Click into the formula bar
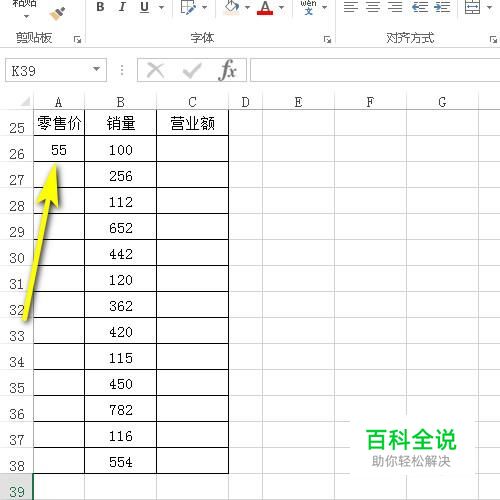Screen dimensions: 500x500 click(x=375, y=70)
